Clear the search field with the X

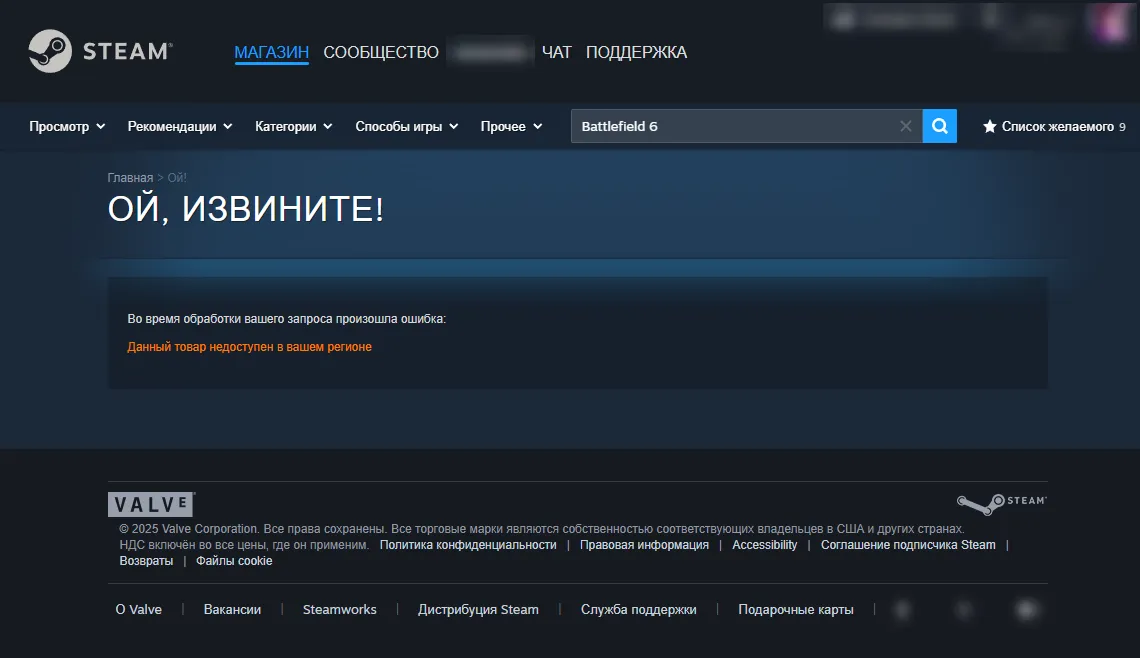coord(905,126)
